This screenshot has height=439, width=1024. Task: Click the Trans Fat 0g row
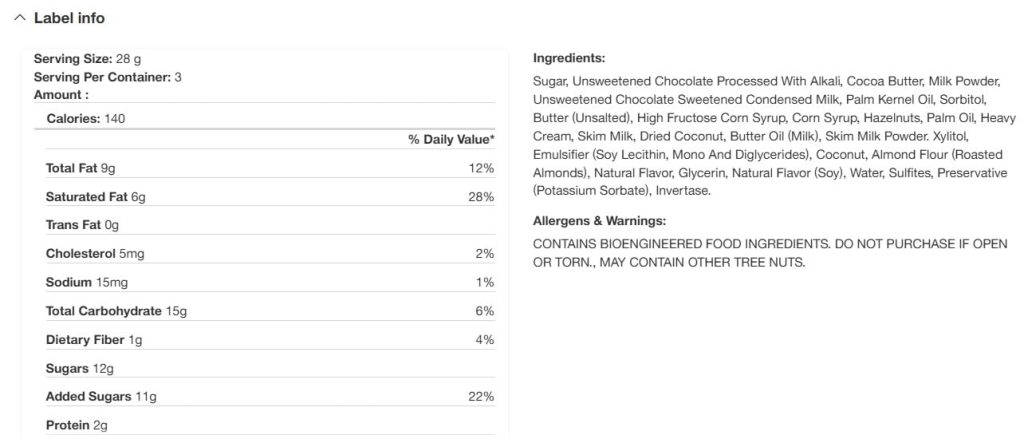[264, 225]
